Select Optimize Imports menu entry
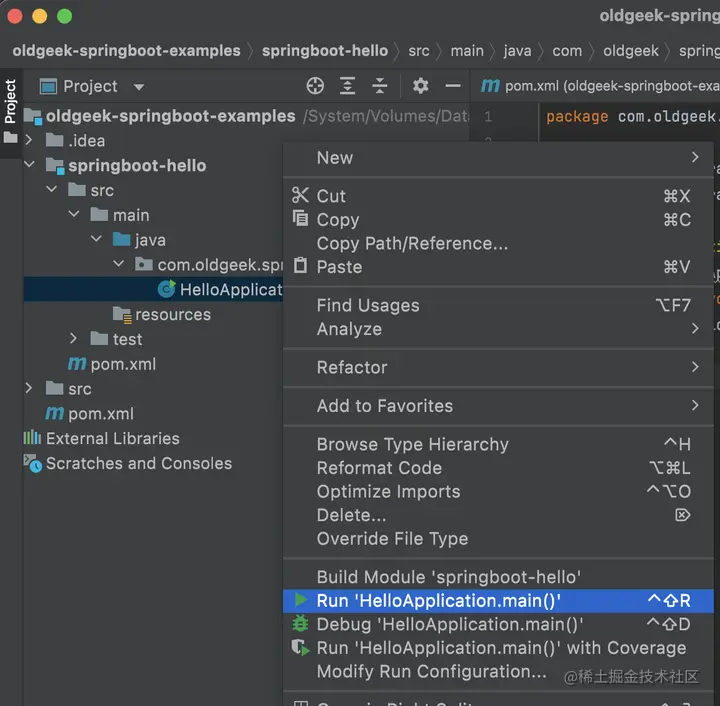This screenshot has width=720, height=706. [x=498, y=492]
